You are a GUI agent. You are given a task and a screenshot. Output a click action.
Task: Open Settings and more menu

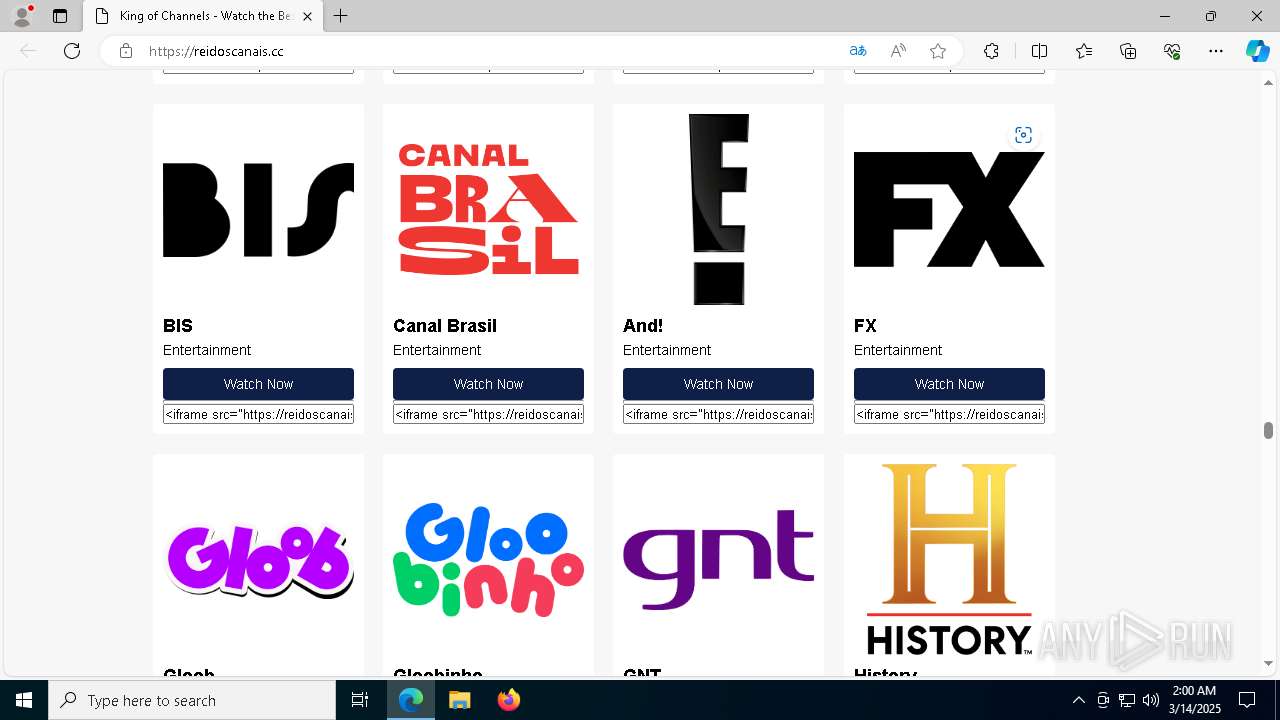[x=1216, y=51]
